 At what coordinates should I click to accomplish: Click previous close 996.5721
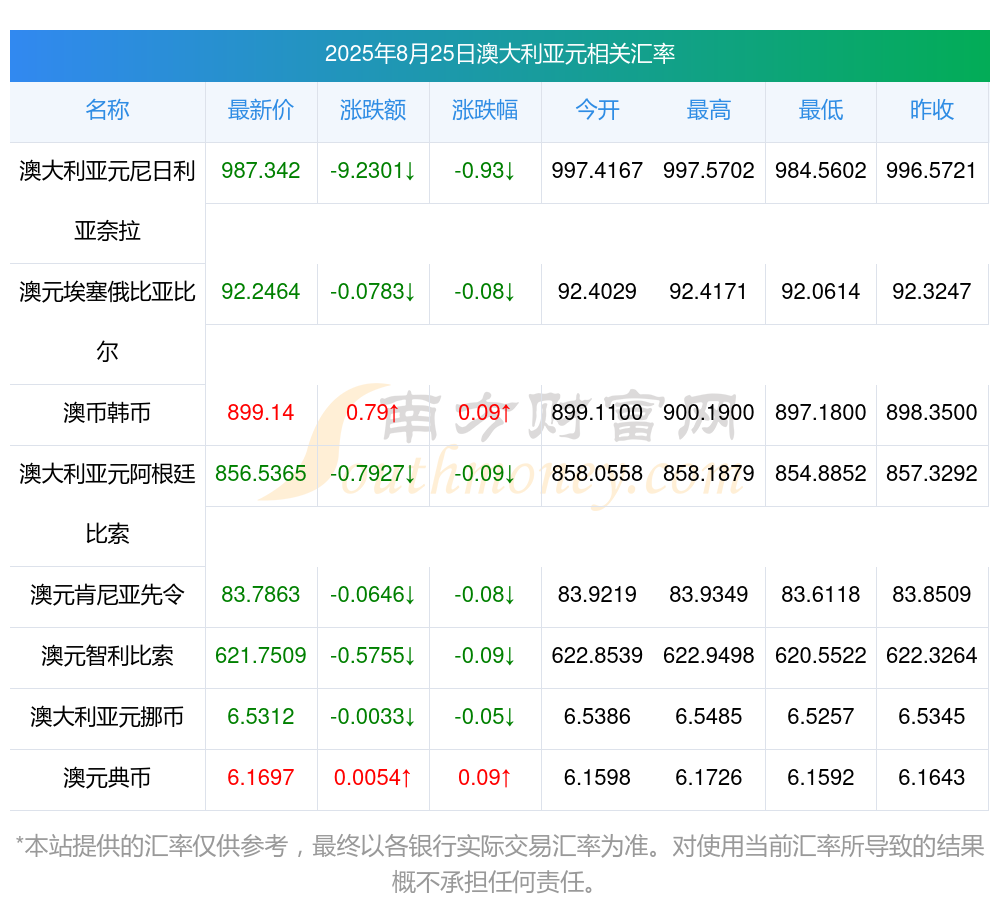(932, 171)
